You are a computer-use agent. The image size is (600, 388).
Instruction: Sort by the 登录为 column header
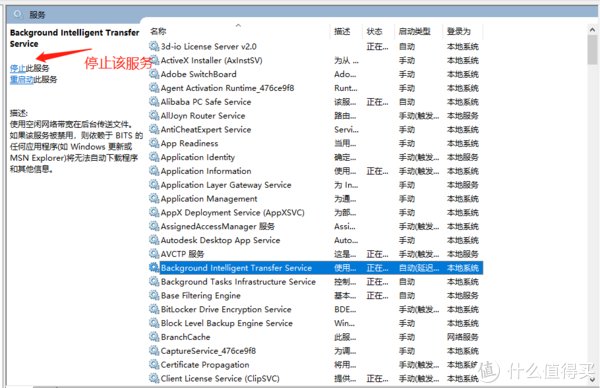pos(458,31)
